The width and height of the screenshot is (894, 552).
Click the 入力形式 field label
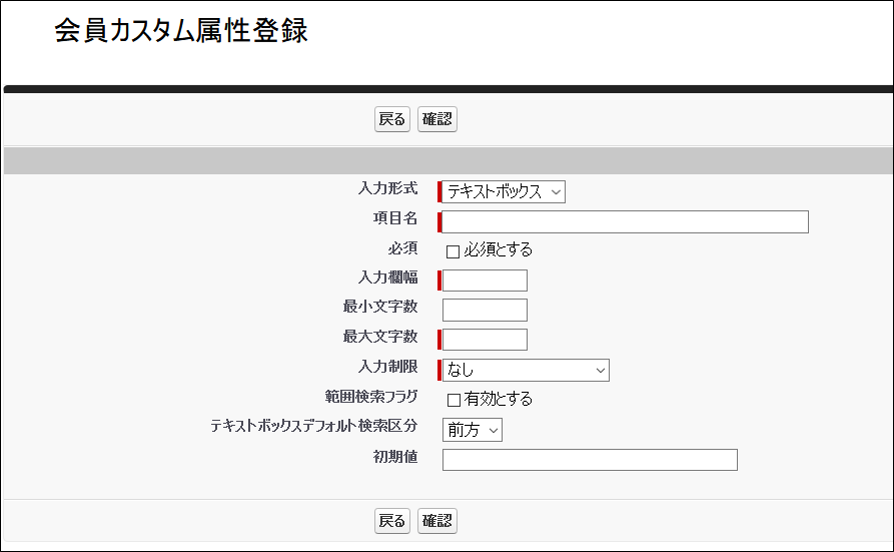coord(388,189)
